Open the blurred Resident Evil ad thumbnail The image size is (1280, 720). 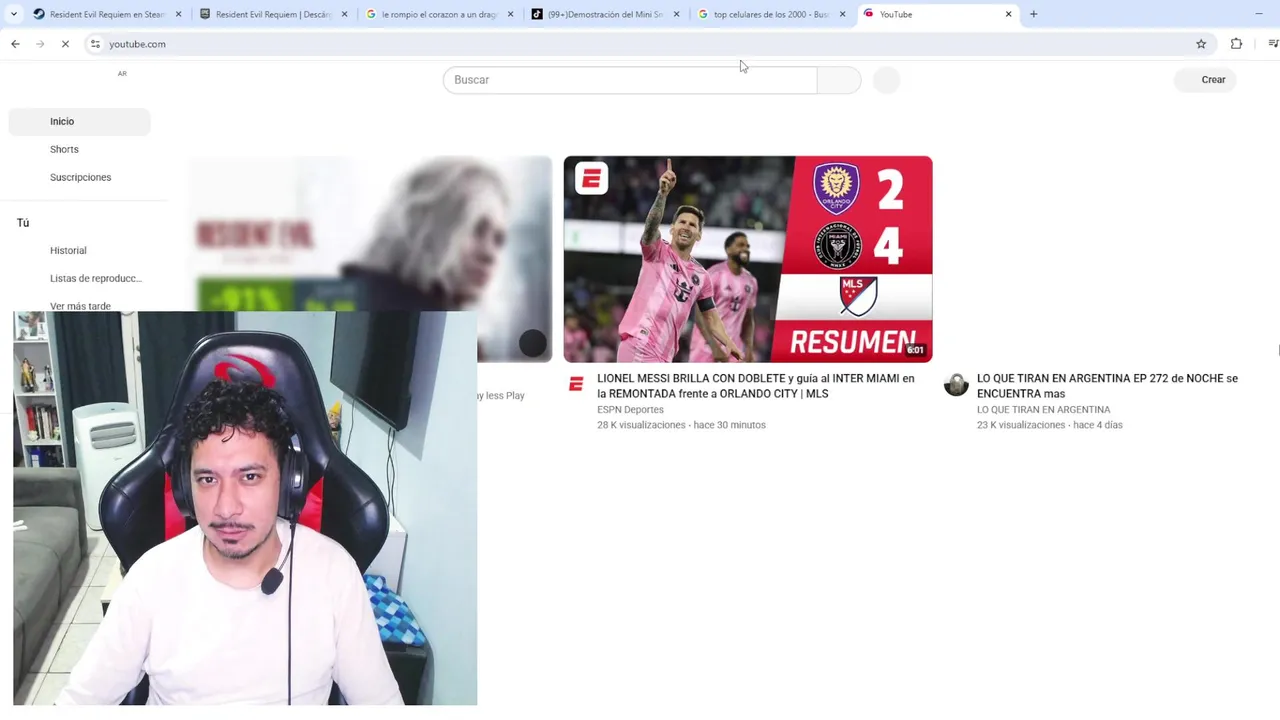[x=370, y=235]
